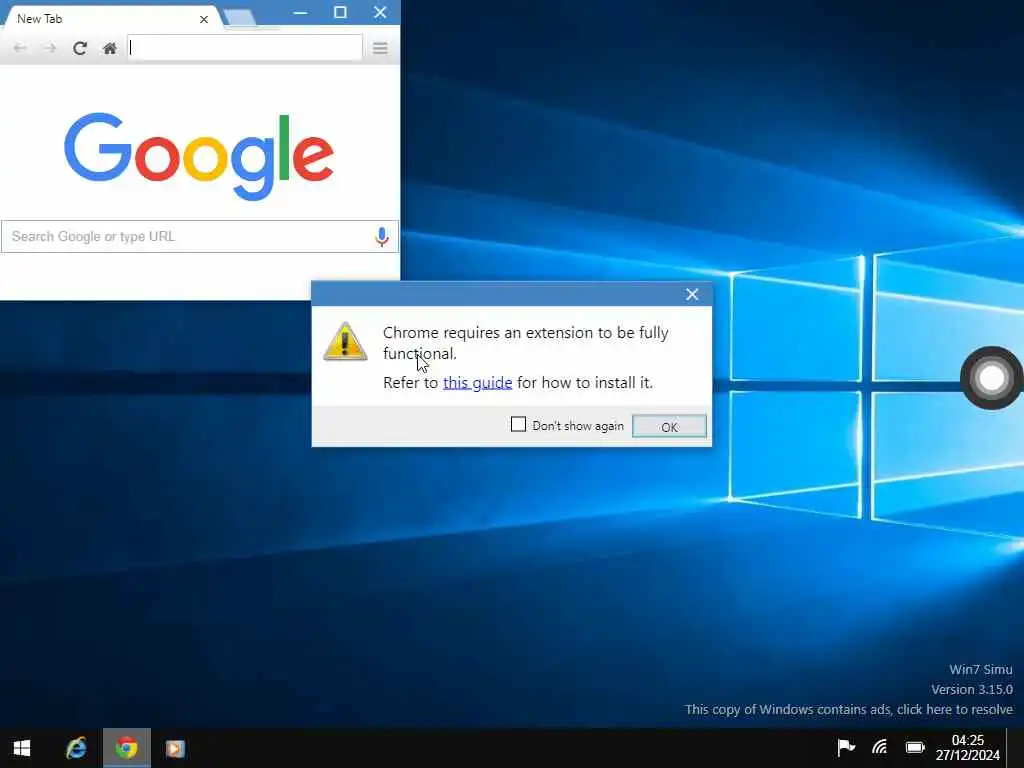The height and width of the screenshot is (768, 1024).
Task: Go back in Chrome
Action: [20, 48]
